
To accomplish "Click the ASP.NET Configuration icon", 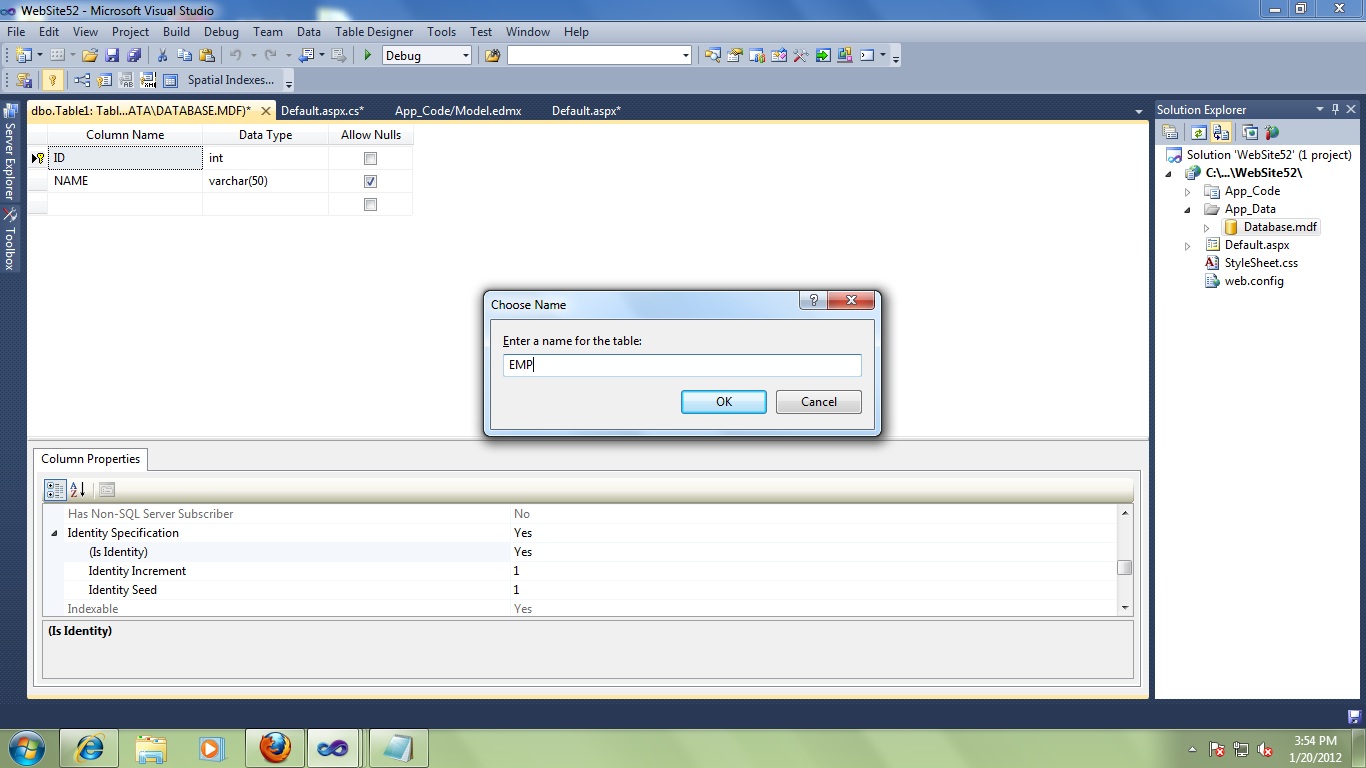I will [x=1272, y=131].
